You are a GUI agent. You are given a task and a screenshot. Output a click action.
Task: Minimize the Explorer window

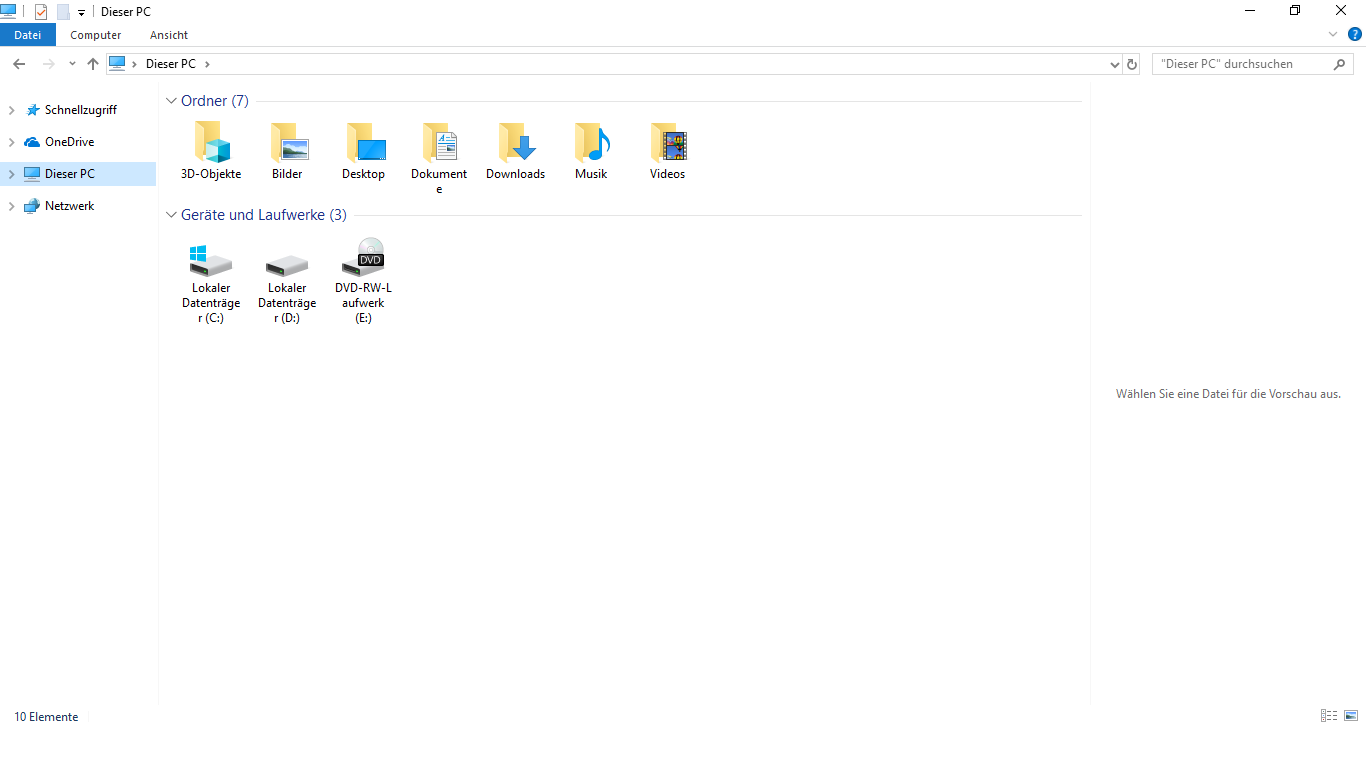(1250, 11)
